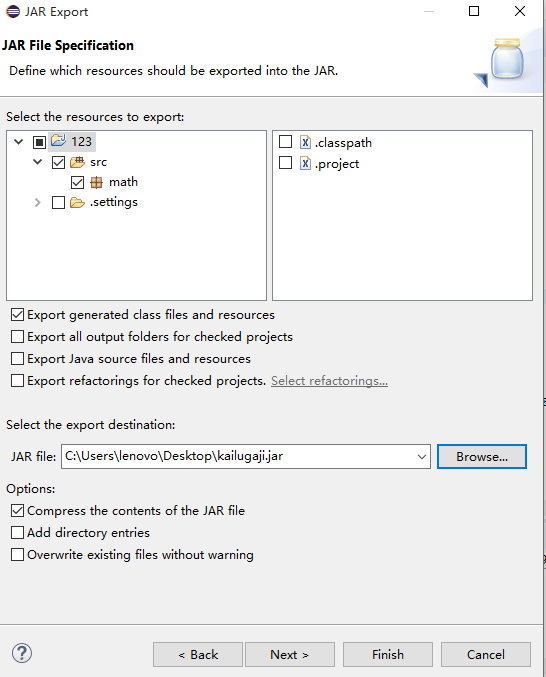Click the Next > button

pyautogui.click(x=290, y=655)
